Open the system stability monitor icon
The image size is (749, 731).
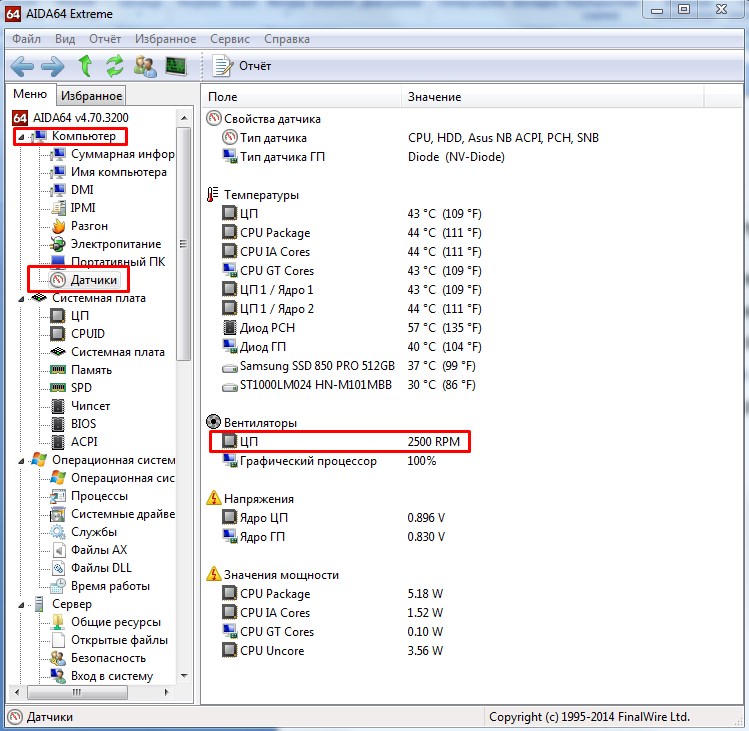coord(176,66)
